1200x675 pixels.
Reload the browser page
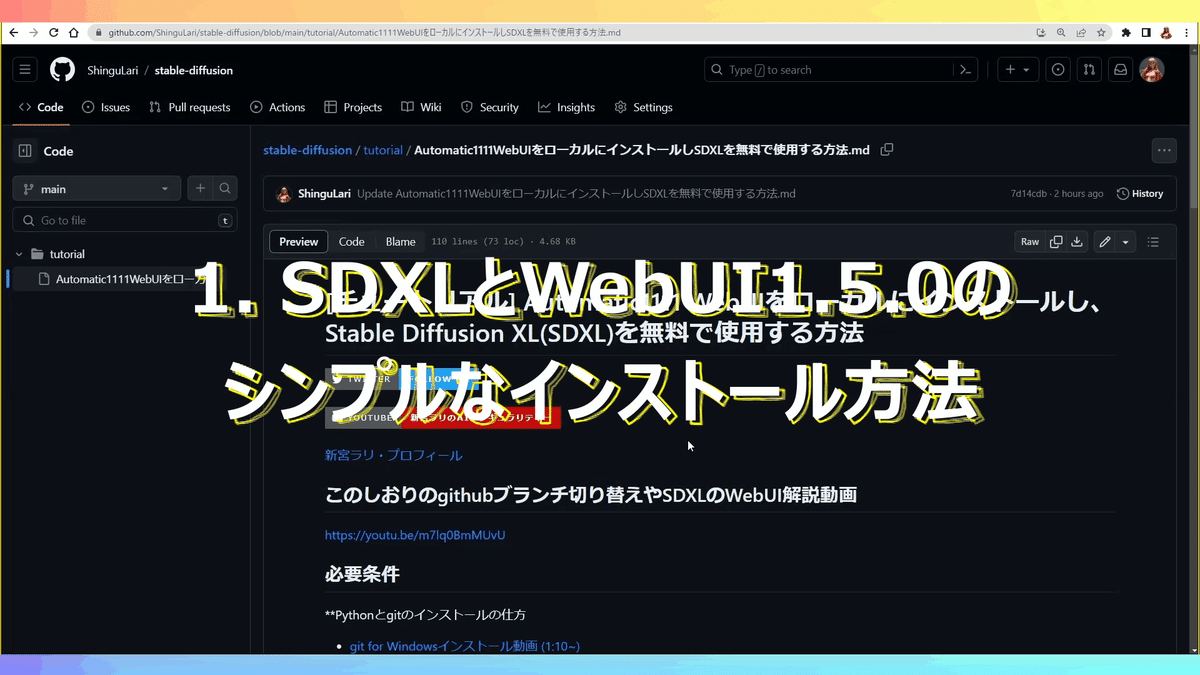tap(54, 32)
